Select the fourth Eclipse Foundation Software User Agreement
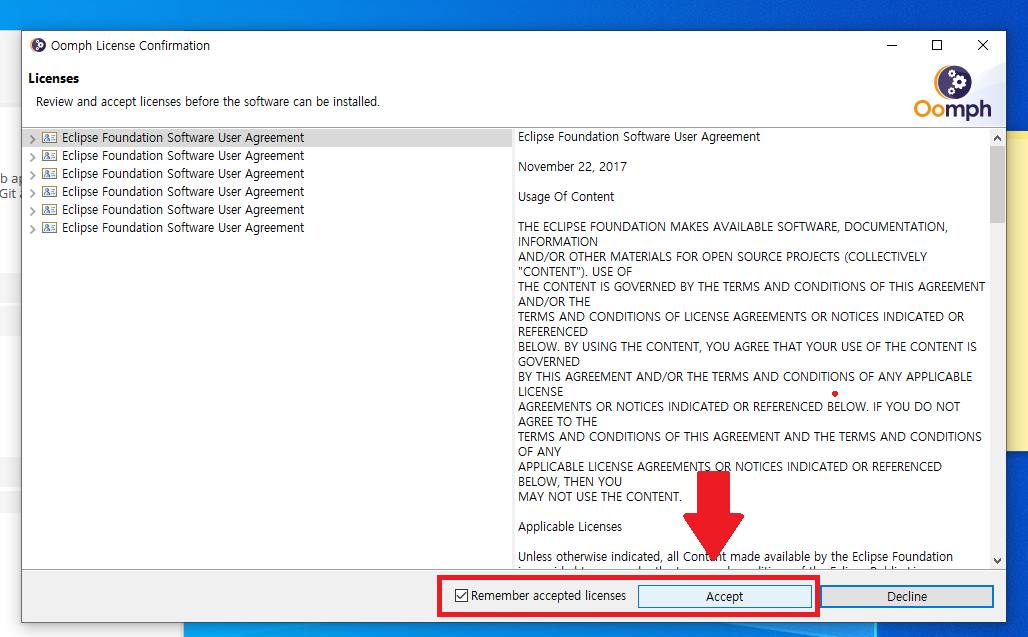This screenshot has height=637, width=1028. 183,191
